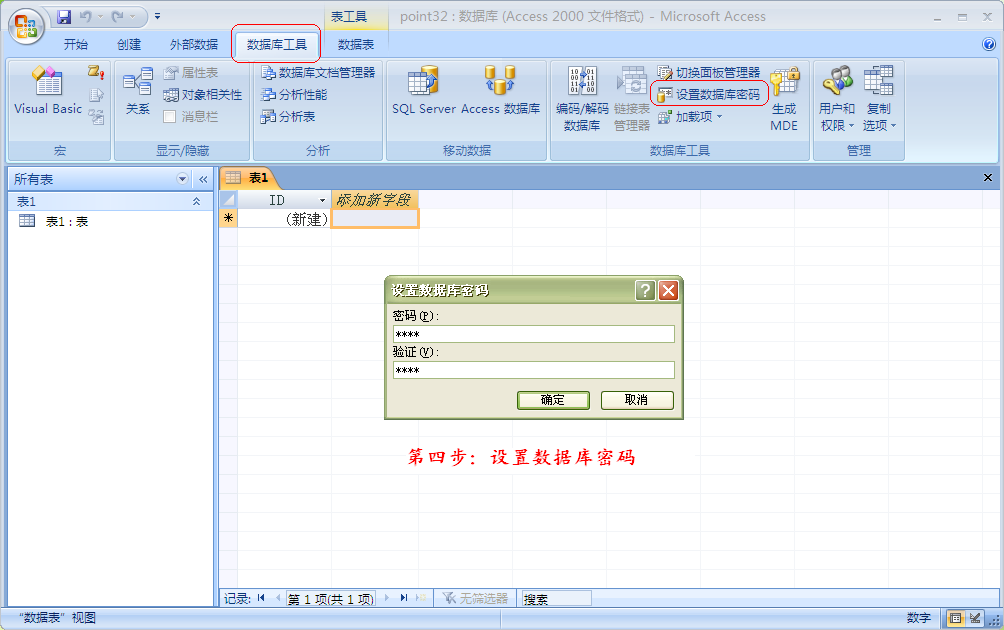Run 分析表 table analyzer
Screen dimensions: 1004x630
coord(288,117)
